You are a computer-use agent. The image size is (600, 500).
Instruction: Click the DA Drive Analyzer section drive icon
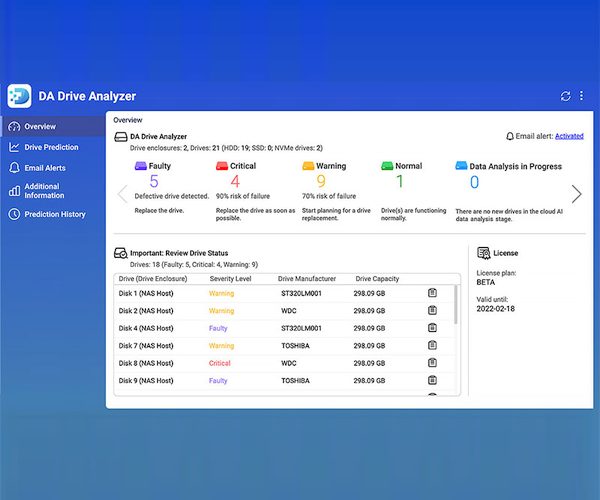121,137
